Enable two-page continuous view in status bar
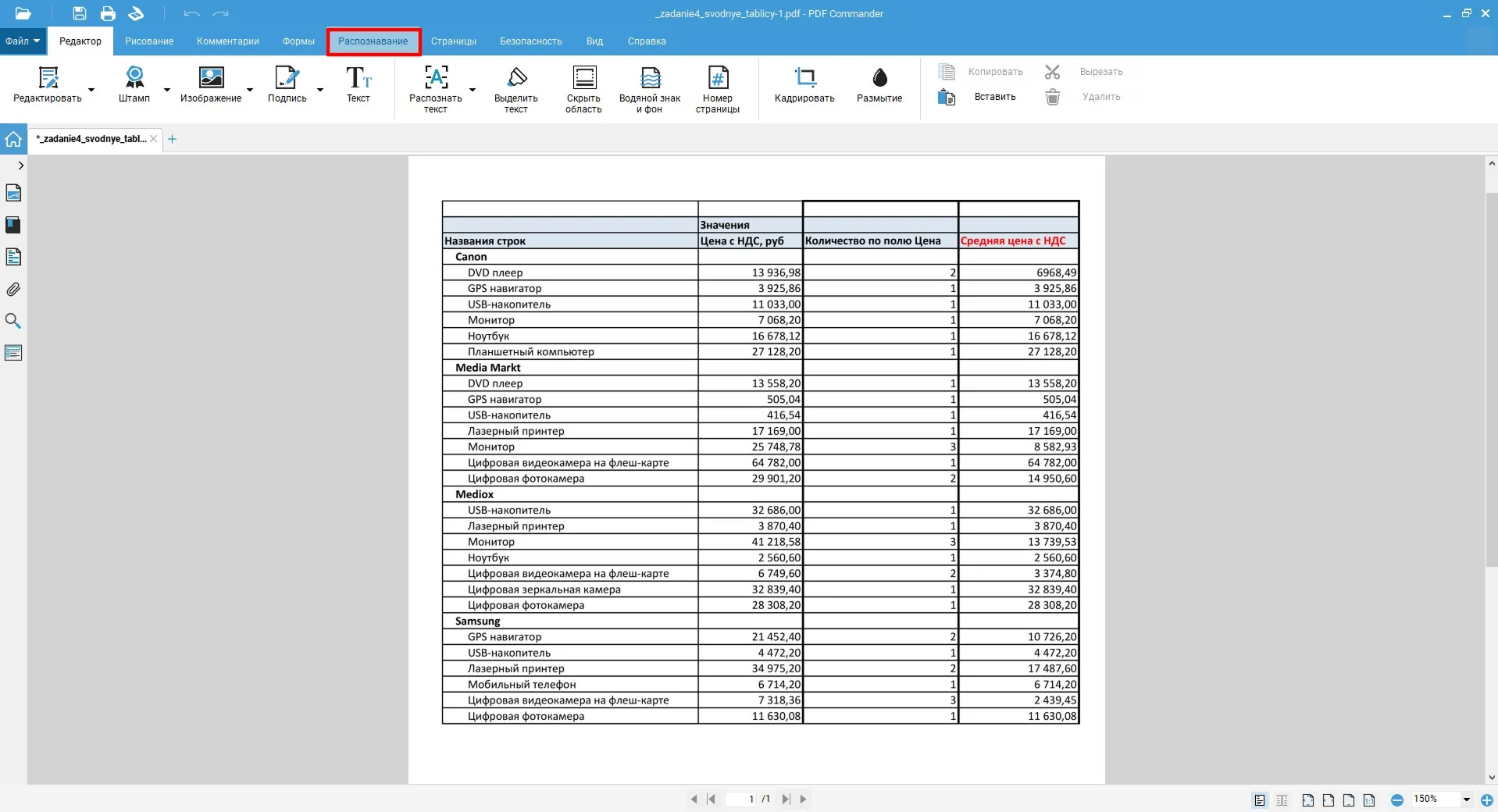1498x812 pixels. pos(1282,800)
